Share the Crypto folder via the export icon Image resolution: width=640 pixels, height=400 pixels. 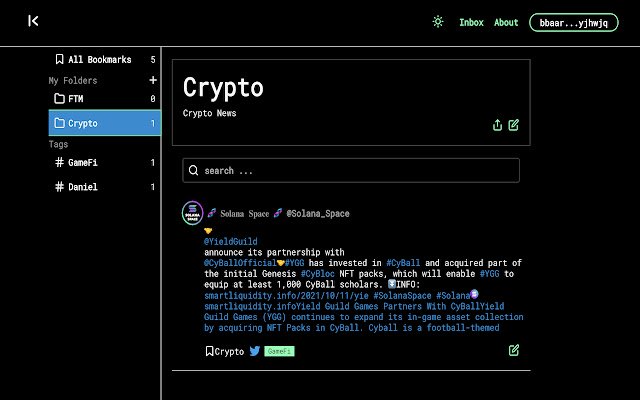click(497, 125)
